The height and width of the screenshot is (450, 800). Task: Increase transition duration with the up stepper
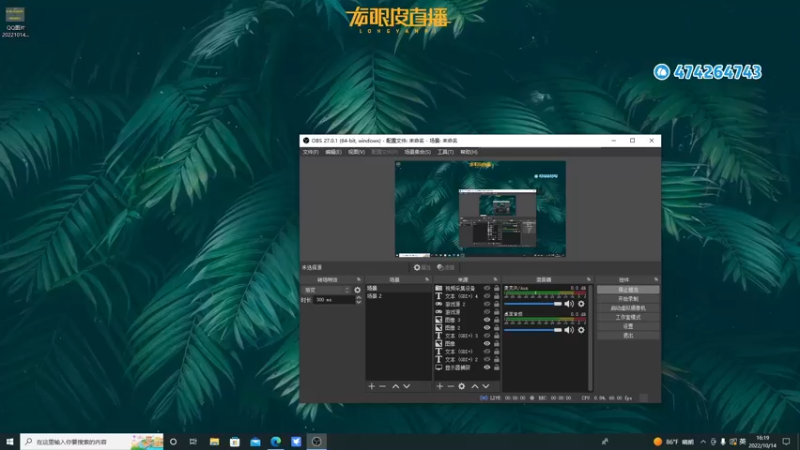coord(359,298)
